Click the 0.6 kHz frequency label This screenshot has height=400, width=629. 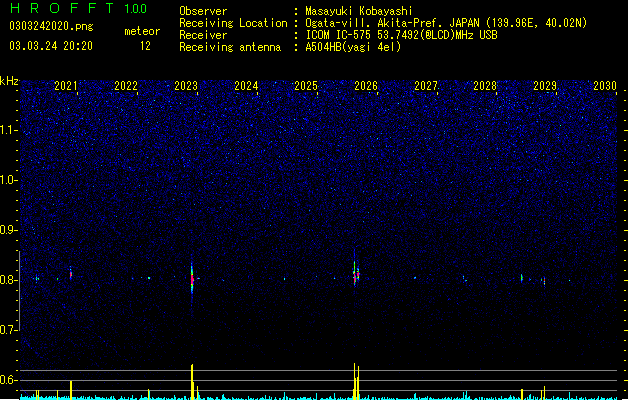point(9,380)
